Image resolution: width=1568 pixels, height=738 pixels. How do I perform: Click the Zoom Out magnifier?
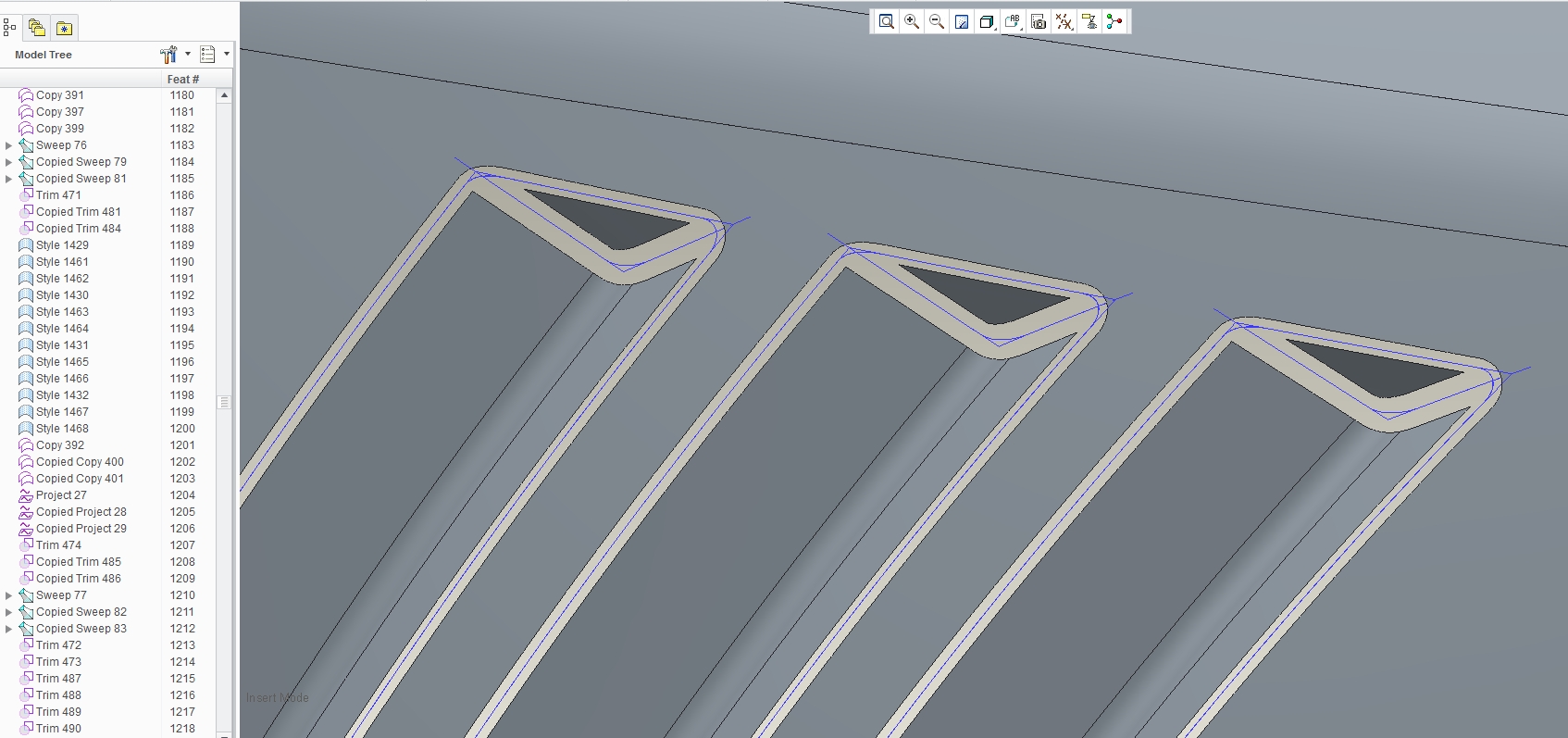tap(937, 21)
